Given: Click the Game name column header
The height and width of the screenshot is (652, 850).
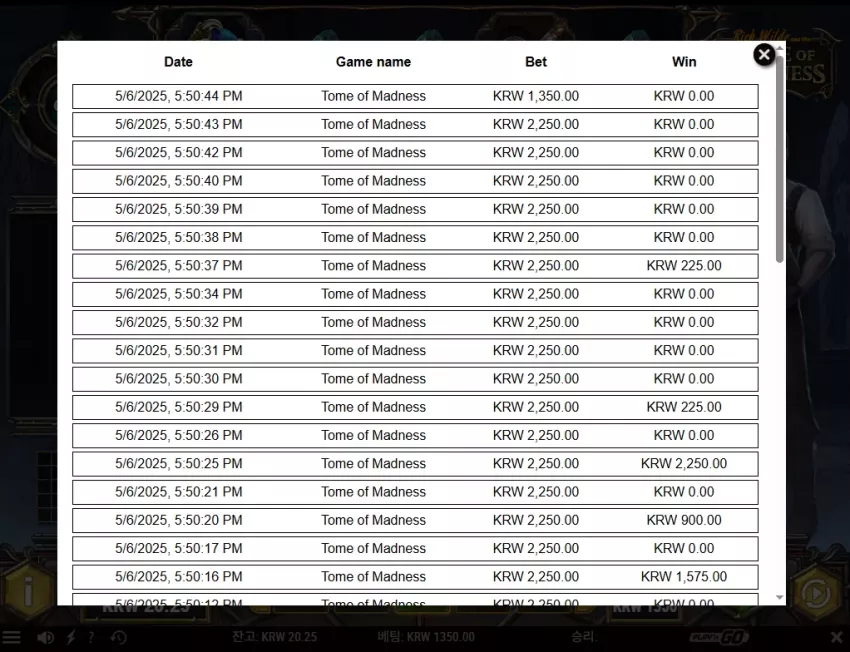Looking at the screenshot, I should pos(374,62).
